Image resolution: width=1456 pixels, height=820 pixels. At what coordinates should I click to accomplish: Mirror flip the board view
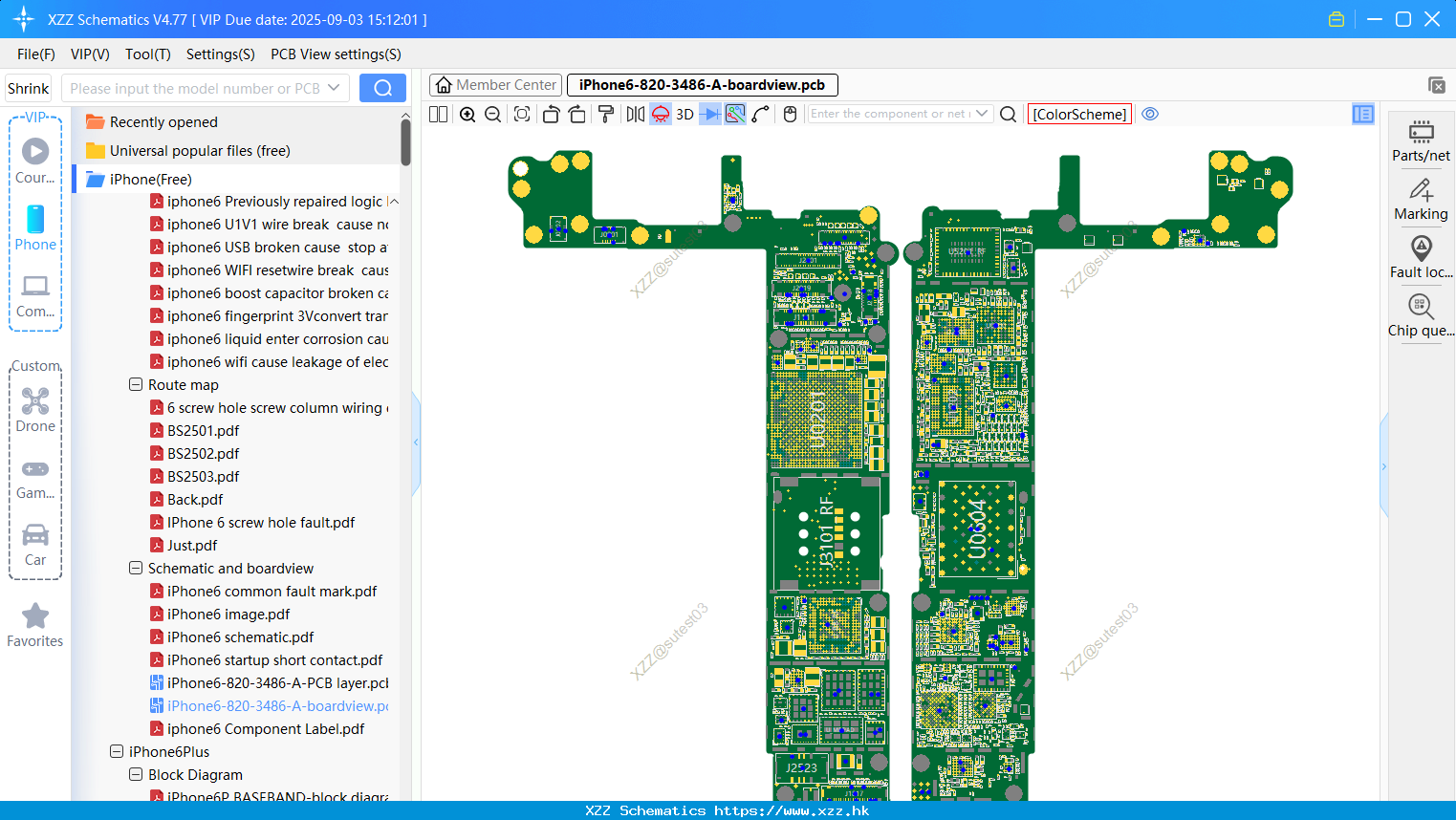[x=636, y=114]
